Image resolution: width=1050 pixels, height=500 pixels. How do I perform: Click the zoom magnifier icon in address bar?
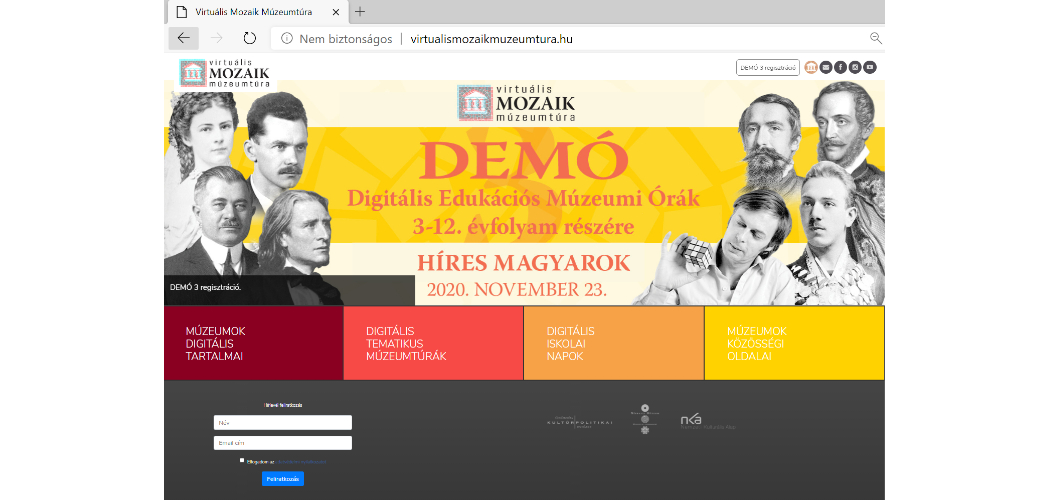(875, 38)
